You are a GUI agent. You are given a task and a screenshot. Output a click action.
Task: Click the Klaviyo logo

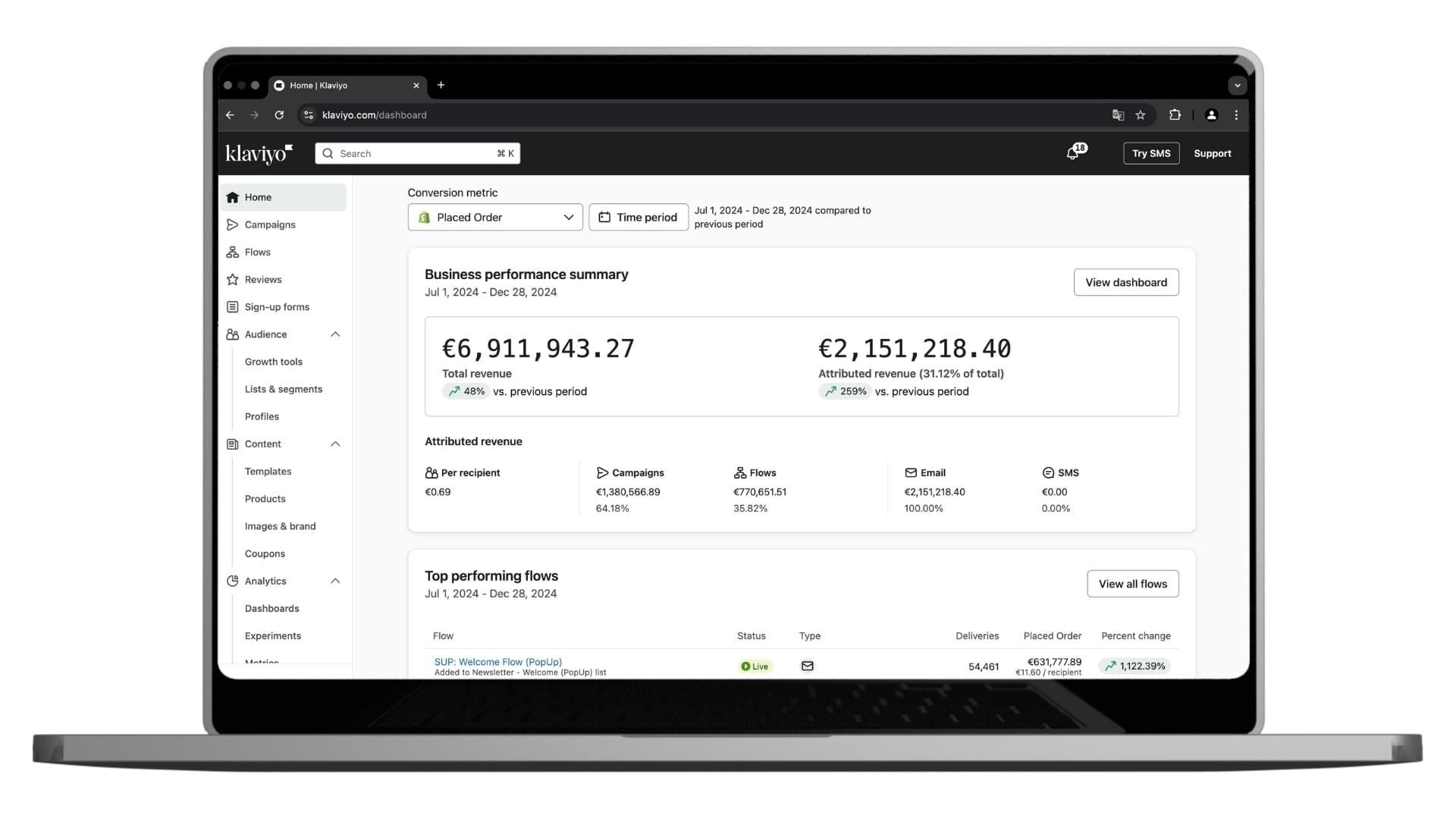click(x=259, y=153)
